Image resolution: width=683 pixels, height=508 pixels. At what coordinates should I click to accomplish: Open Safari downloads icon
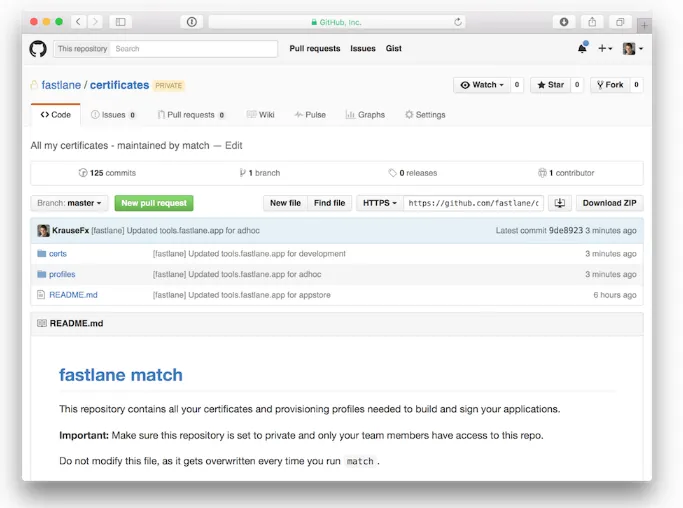point(564,22)
